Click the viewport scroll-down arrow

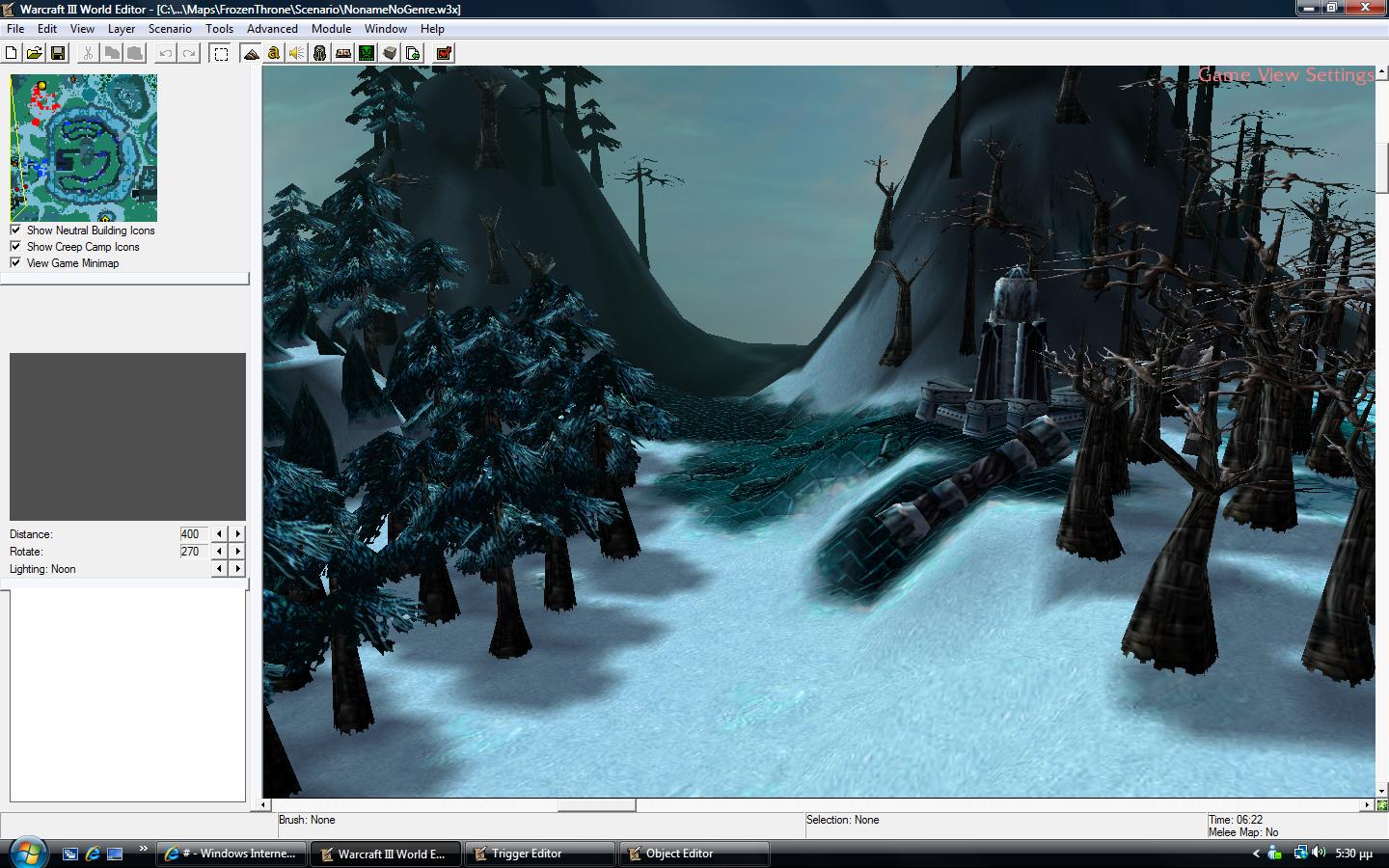[1381, 791]
